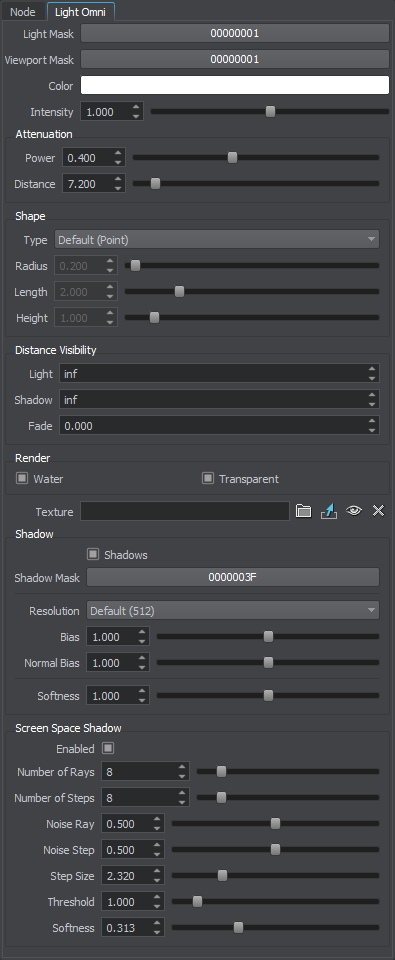Open the white Color swatch picker
395x960 pixels.
point(235,85)
